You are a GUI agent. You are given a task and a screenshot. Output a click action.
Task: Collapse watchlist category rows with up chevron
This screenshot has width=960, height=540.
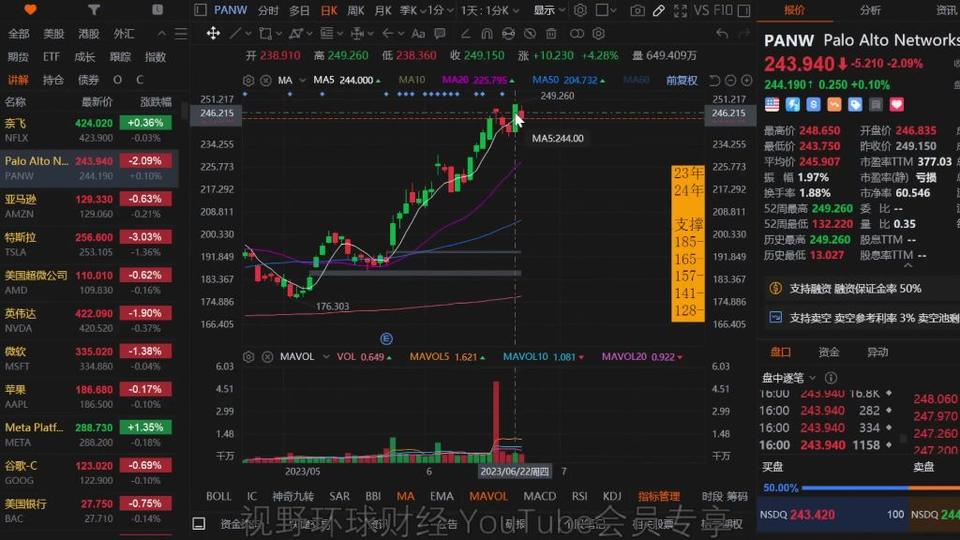pos(162,34)
